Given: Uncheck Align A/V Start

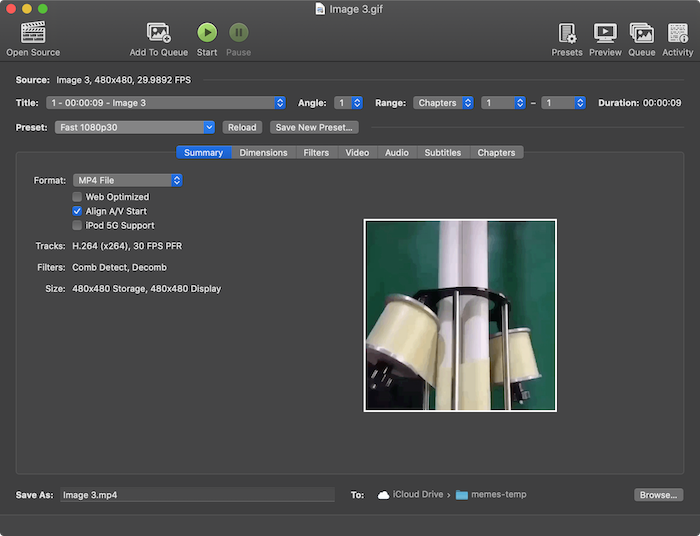Looking at the screenshot, I should 77,211.
